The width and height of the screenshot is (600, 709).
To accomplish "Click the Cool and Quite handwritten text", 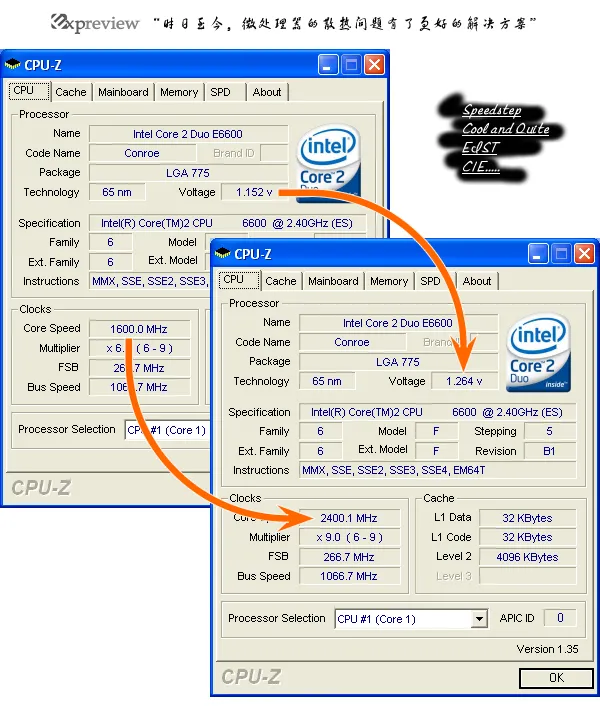I will pos(506,129).
